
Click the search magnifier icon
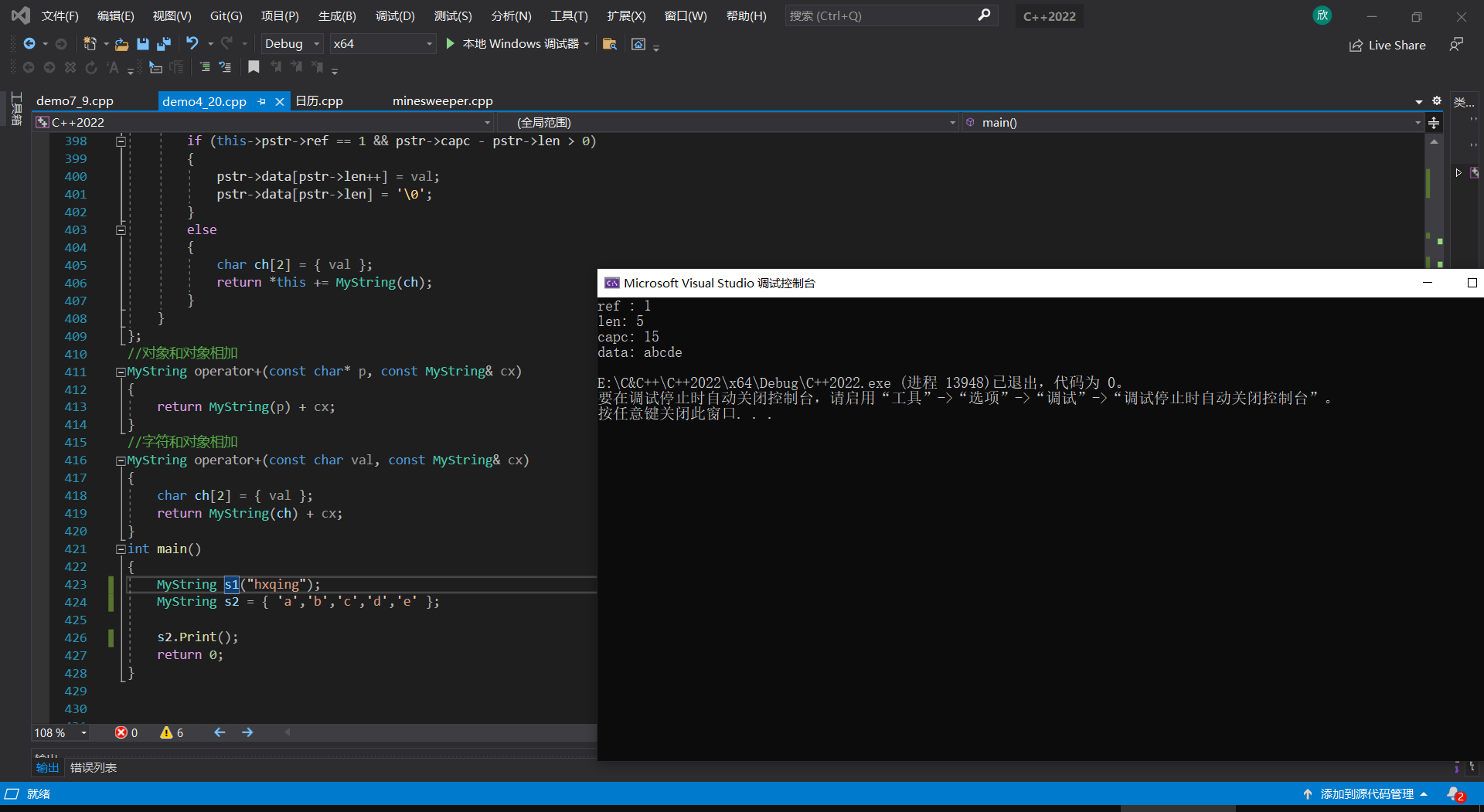pos(984,15)
